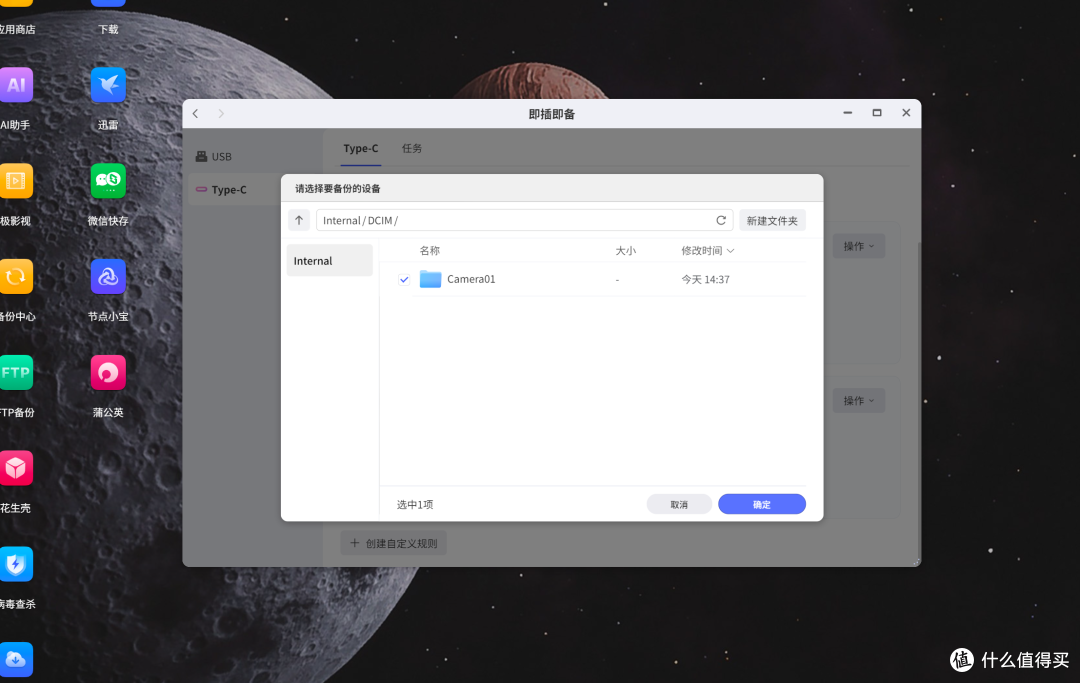Close the 即插即备 window

(906, 113)
